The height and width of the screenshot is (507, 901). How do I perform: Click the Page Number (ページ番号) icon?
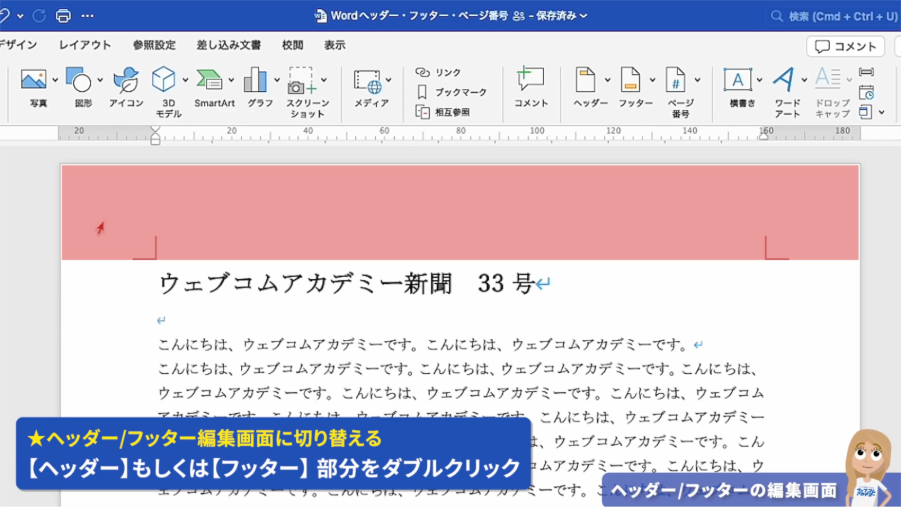pyautogui.click(x=677, y=81)
